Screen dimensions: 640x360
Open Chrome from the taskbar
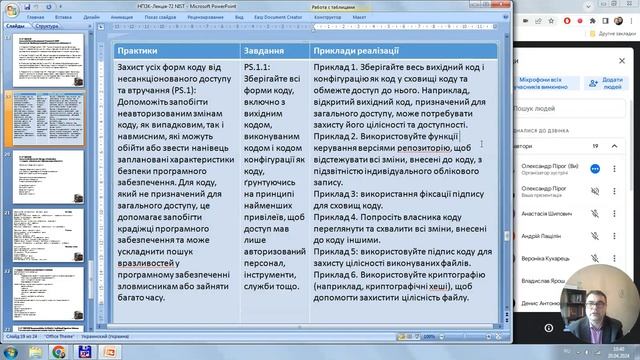point(59,352)
